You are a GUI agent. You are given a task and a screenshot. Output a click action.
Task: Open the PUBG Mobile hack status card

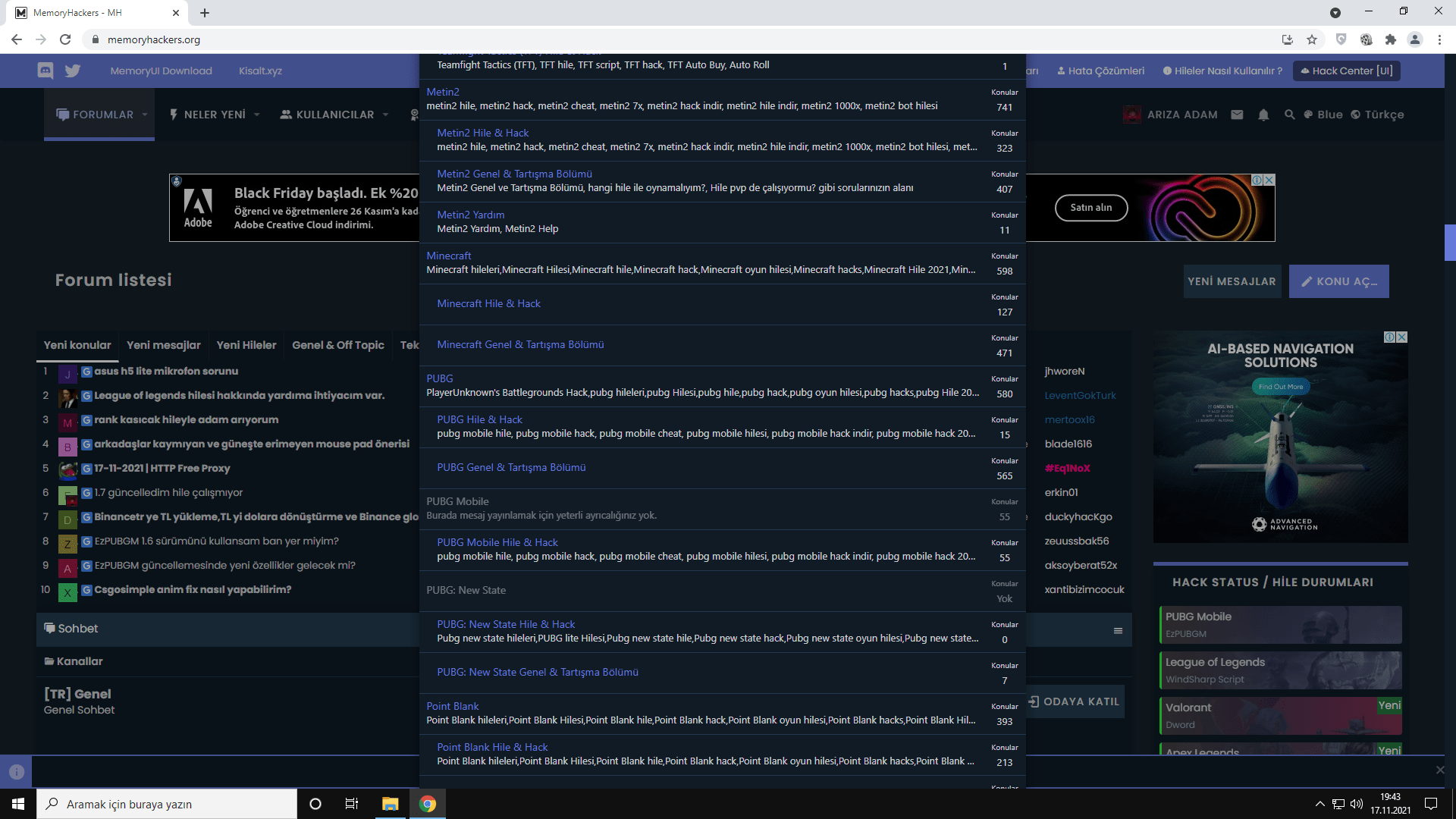tap(1281, 625)
